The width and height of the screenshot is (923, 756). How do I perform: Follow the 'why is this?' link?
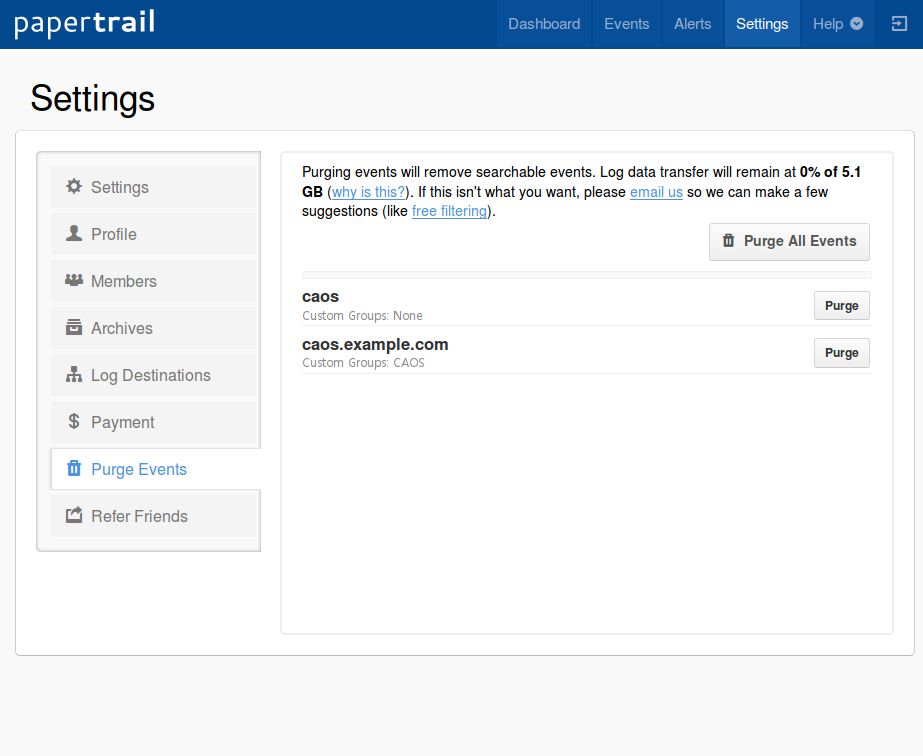pyautogui.click(x=369, y=192)
